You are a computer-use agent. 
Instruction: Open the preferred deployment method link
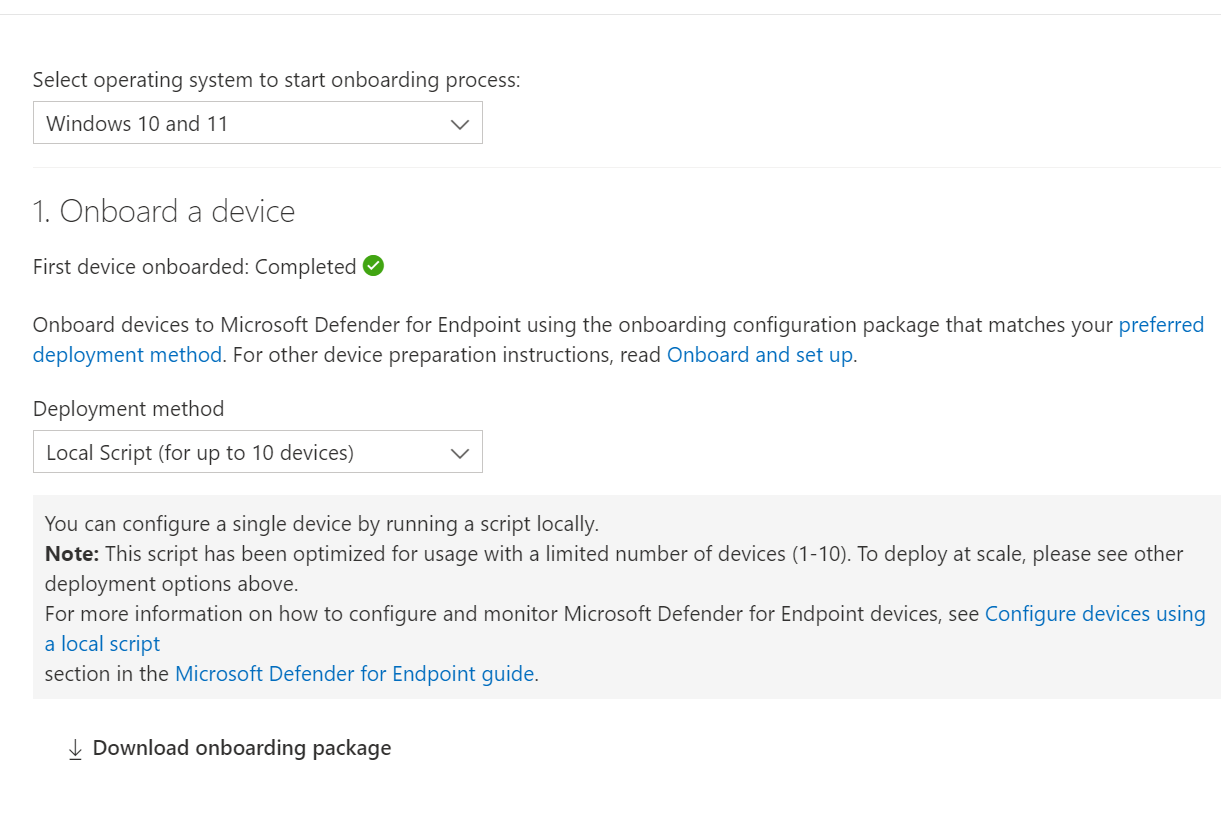[x=1163, y=324]
